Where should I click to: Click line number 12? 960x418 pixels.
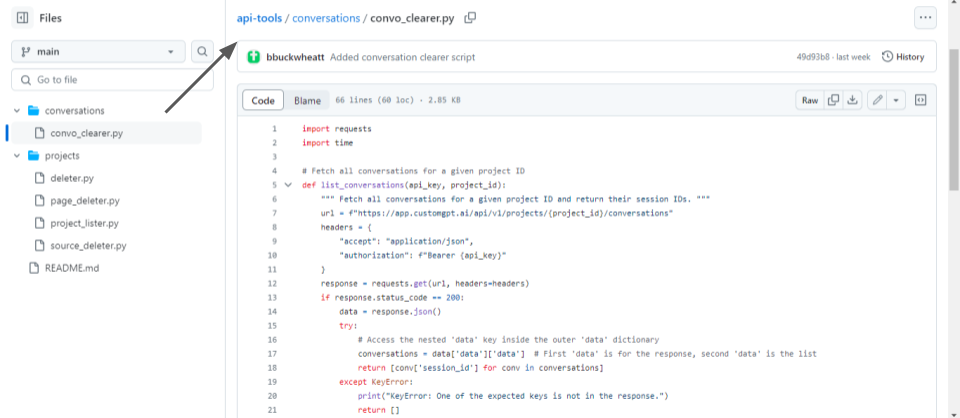point(272,283)
